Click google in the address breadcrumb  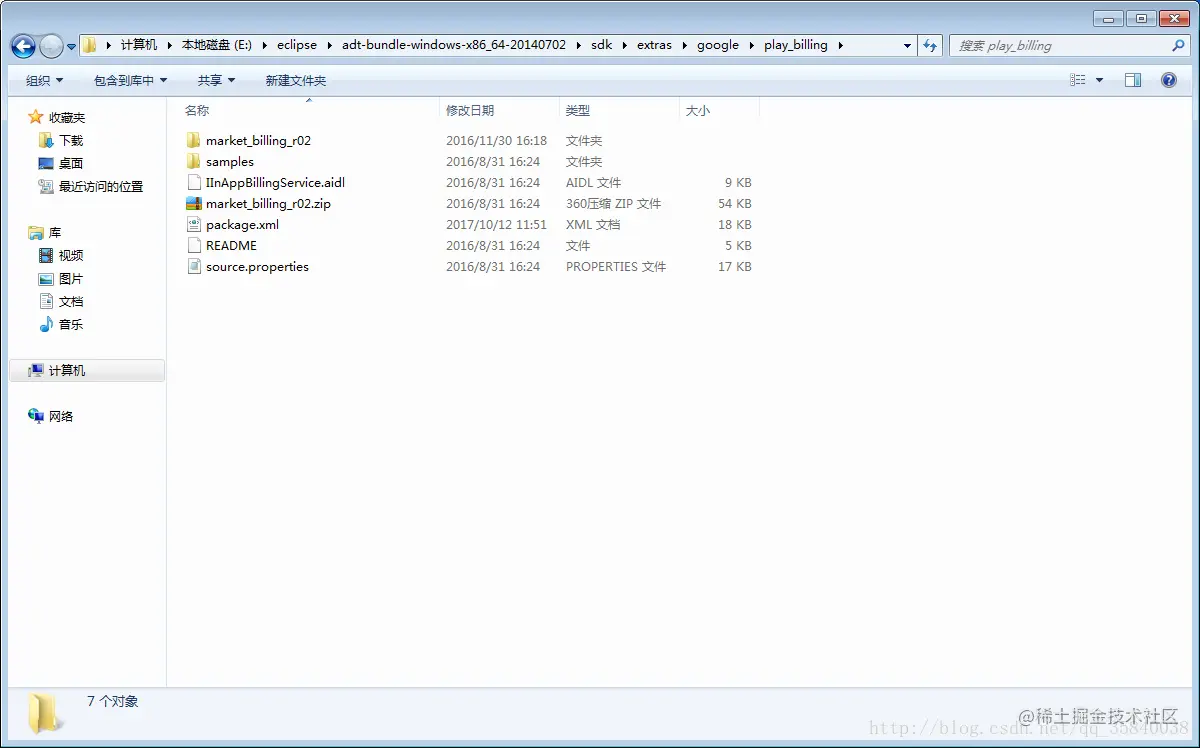point(718,45)
